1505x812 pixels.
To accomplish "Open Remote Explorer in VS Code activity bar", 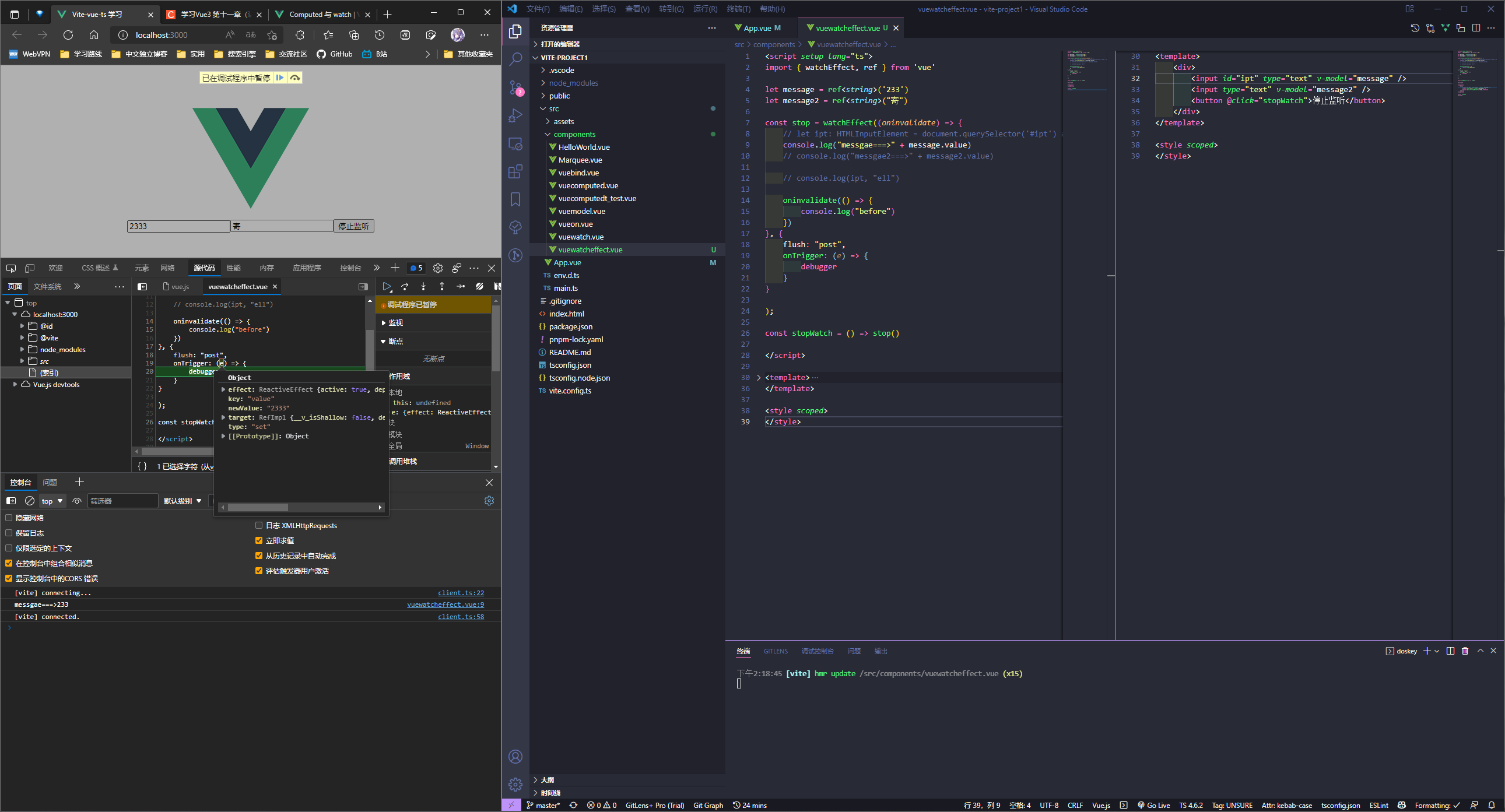I will [515, 144].
